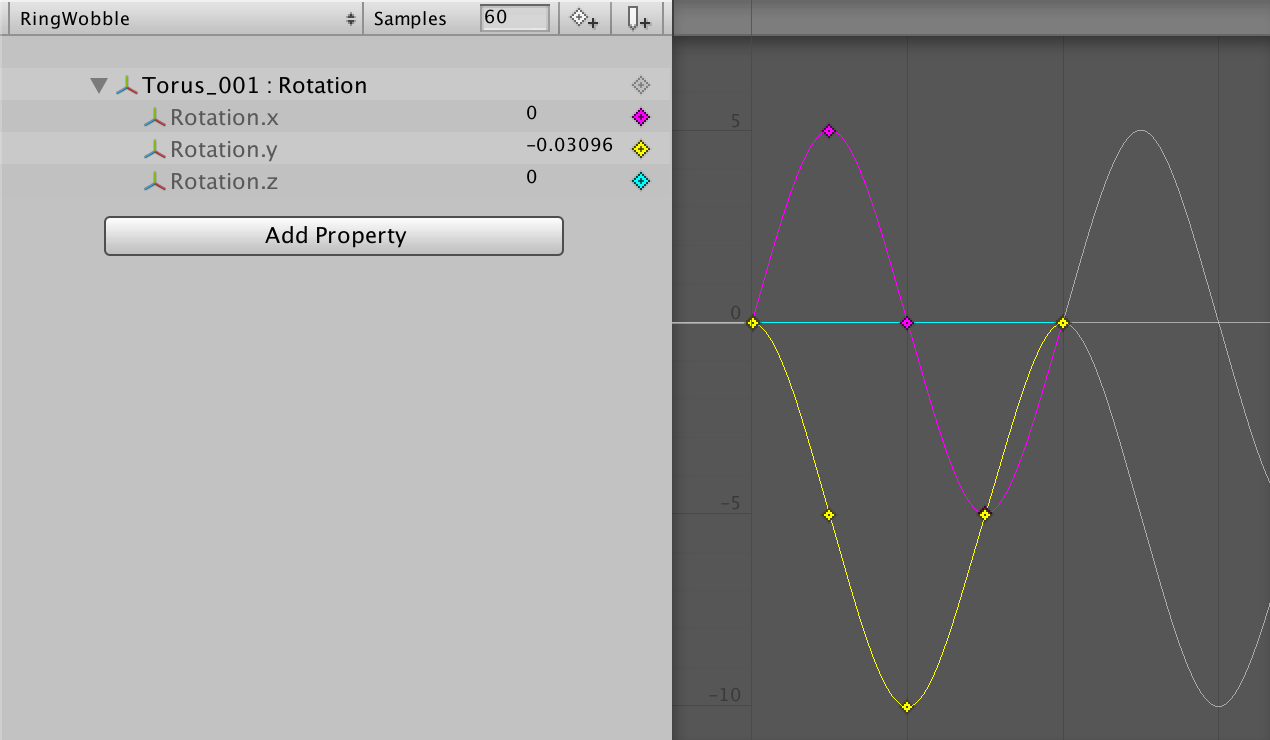This screenshot has height=740, width=1270.
Task: Select the magenta keyframe at the curve peak
Action: tap(829, 131)
